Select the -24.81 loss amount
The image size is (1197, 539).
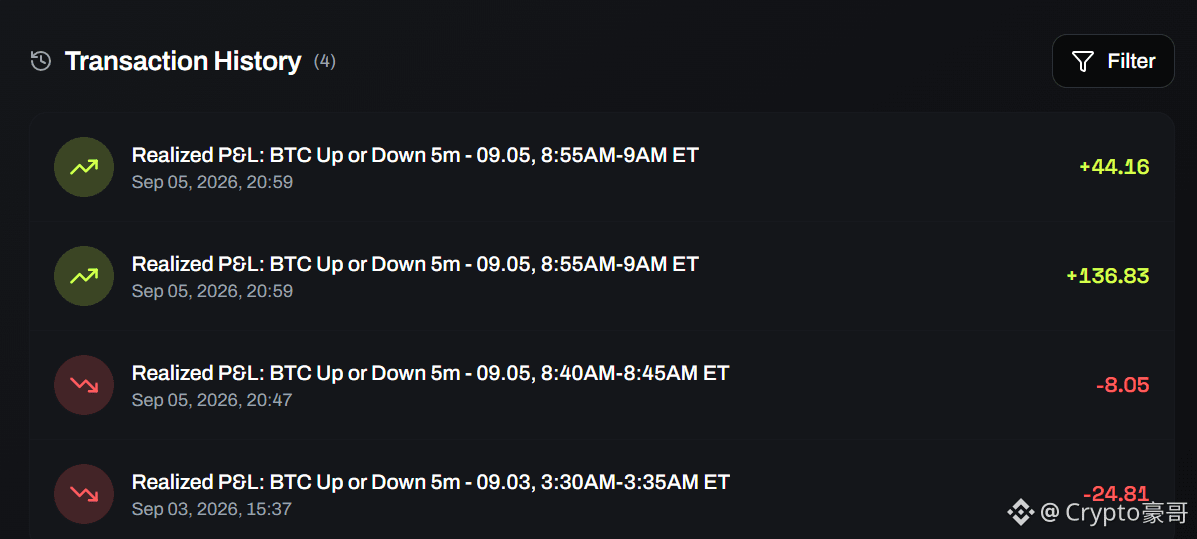pos(1116,493)
